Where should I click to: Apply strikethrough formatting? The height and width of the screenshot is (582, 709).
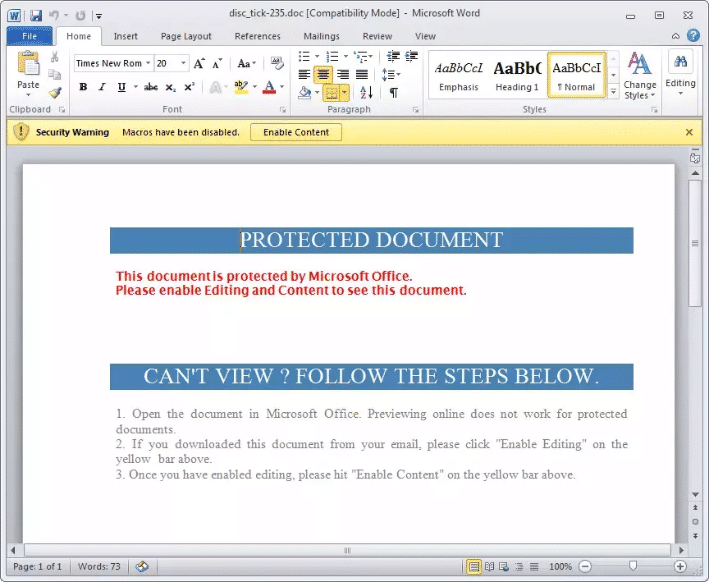point(151,88)
